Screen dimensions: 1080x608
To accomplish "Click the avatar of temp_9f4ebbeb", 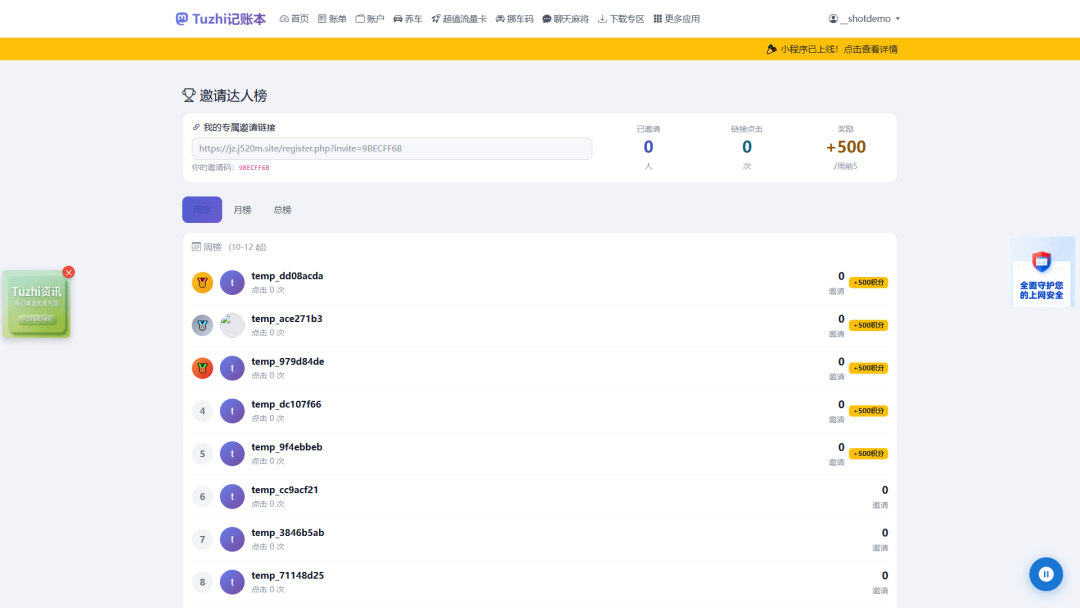I will coord(232,453).
